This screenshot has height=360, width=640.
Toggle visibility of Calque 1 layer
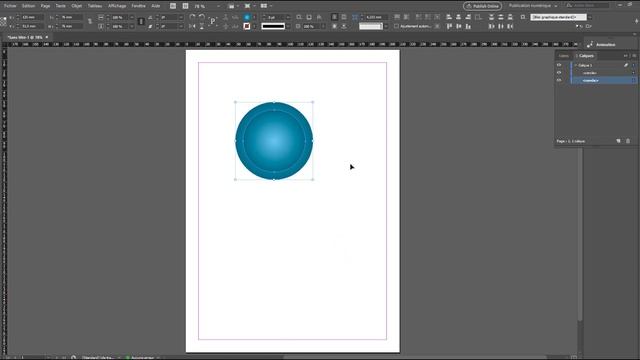559,65
